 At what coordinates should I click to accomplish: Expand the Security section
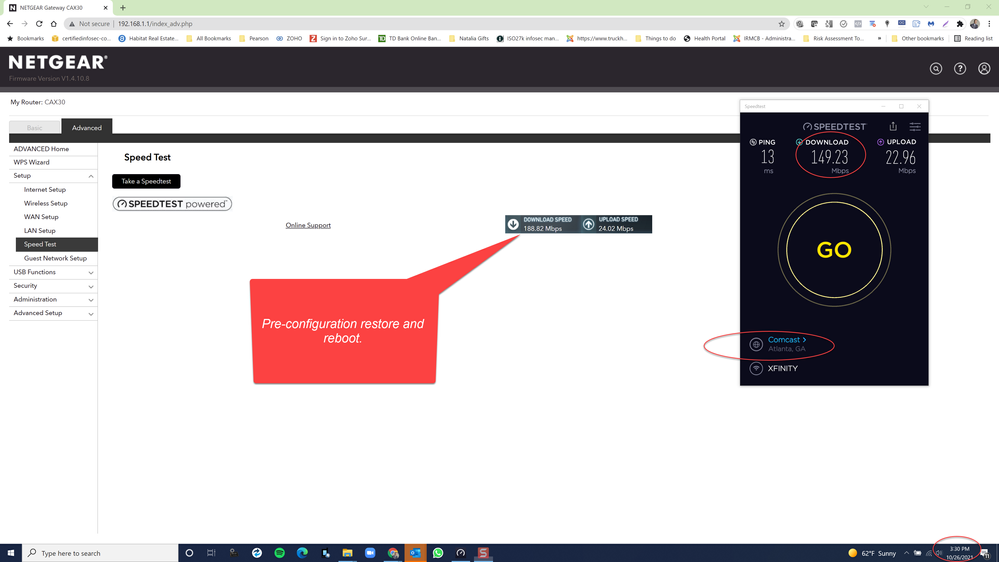point(90,286)
